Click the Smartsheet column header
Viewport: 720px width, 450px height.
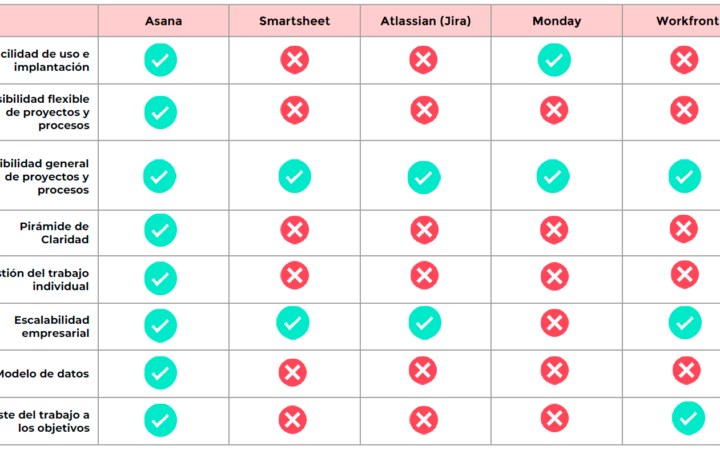(294, 21)
